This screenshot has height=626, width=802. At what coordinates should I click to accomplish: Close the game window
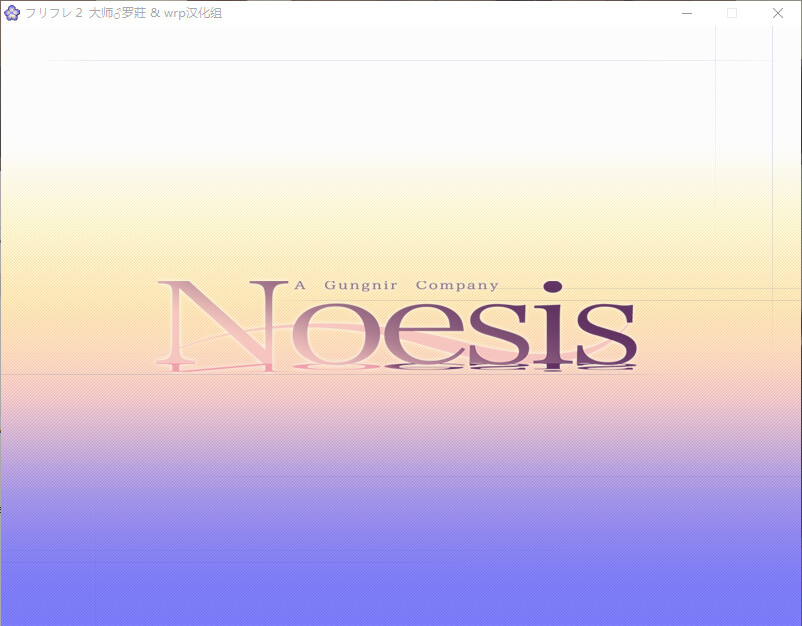(x=778, y=13)
